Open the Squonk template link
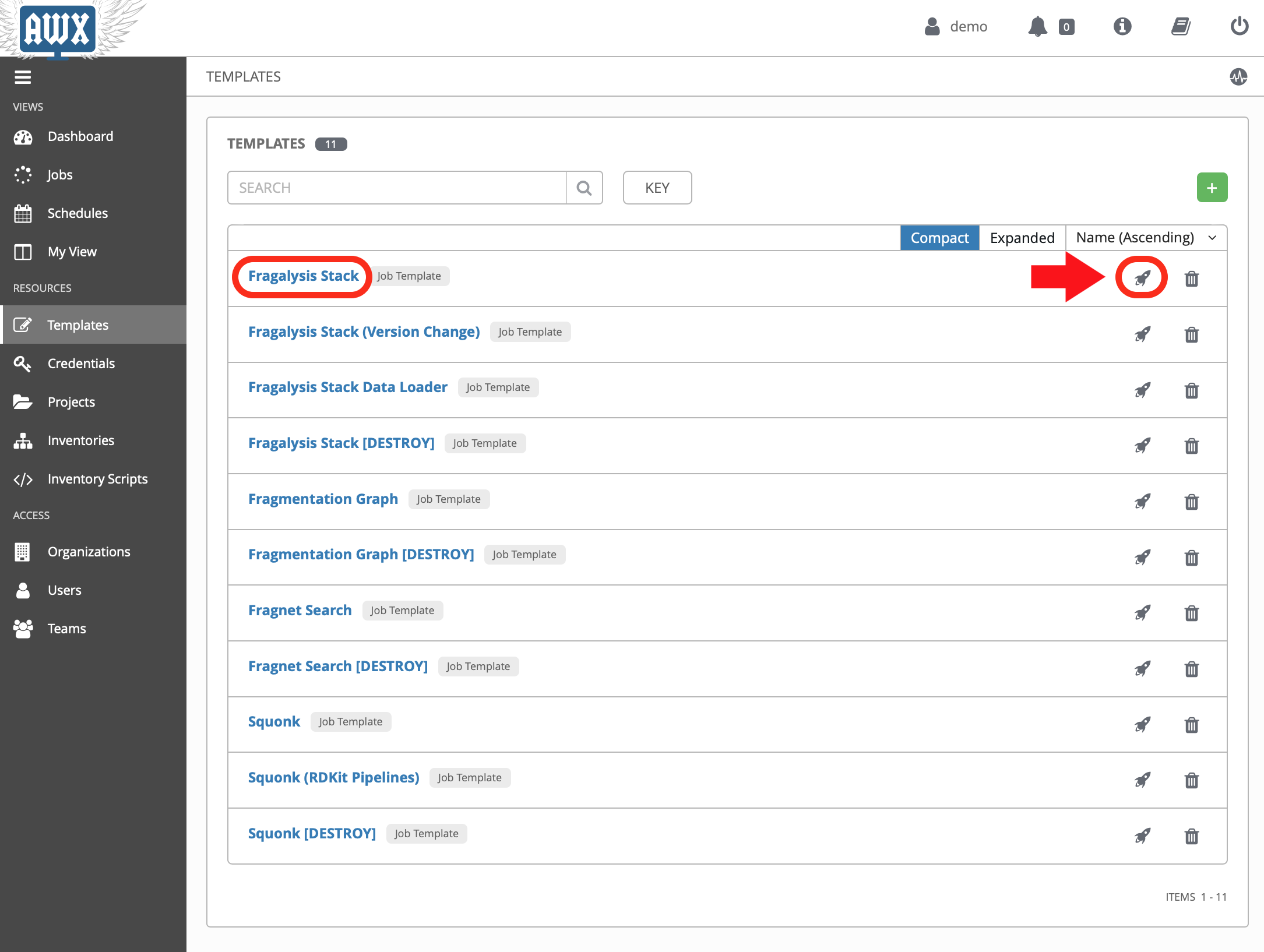1264x952 pixels. (x=274, y=721)
